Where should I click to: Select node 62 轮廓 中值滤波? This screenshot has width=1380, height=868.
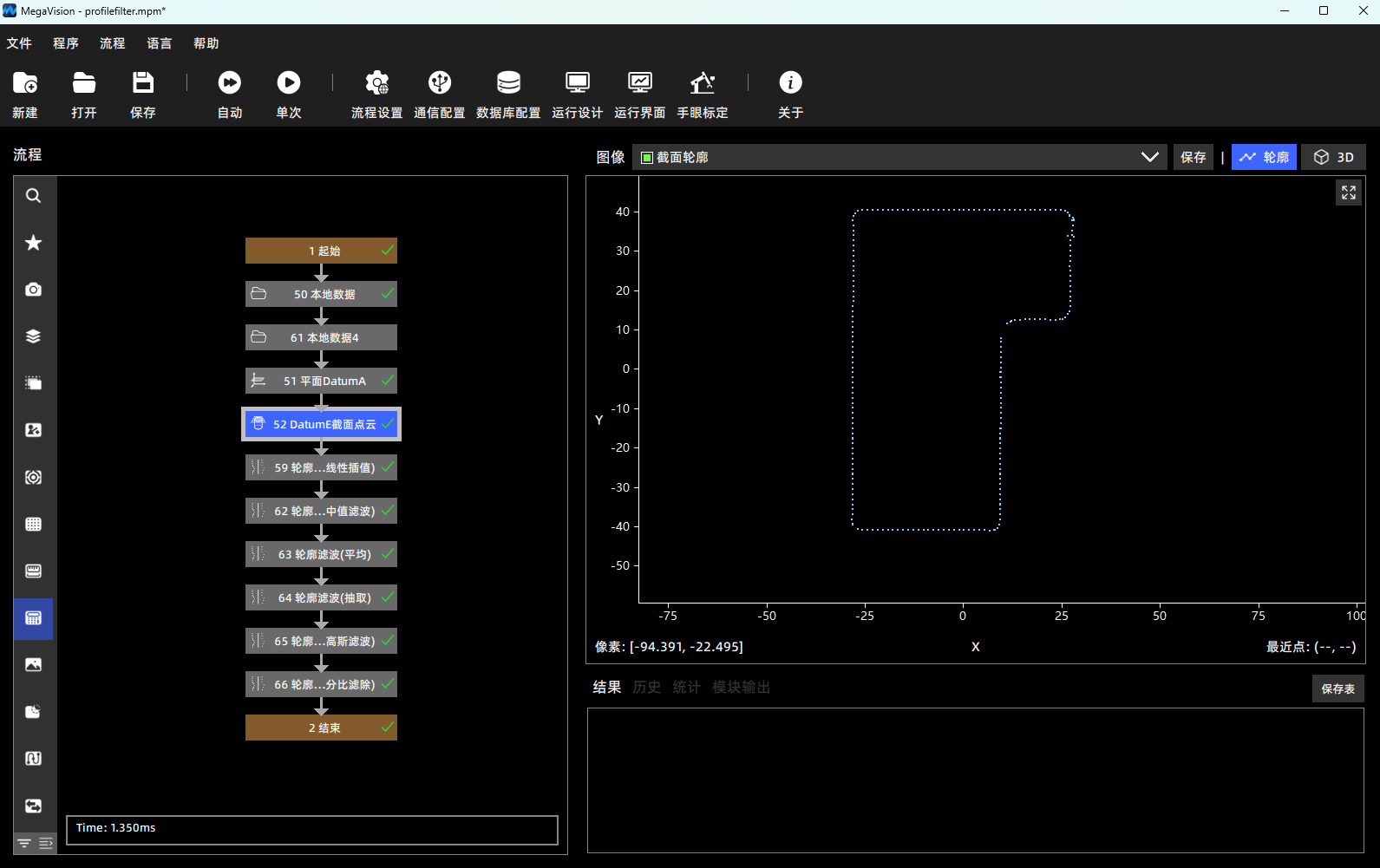pyautogui.click(x=322, y=511)
